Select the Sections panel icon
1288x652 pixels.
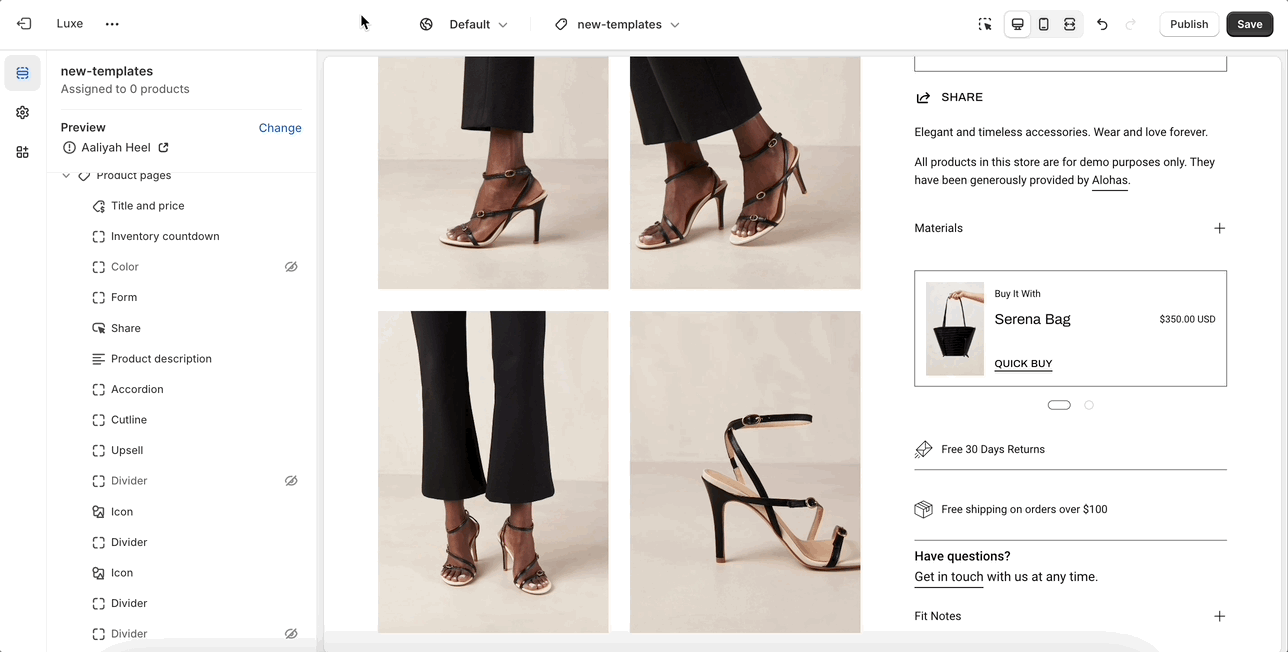tap(22, 73)
